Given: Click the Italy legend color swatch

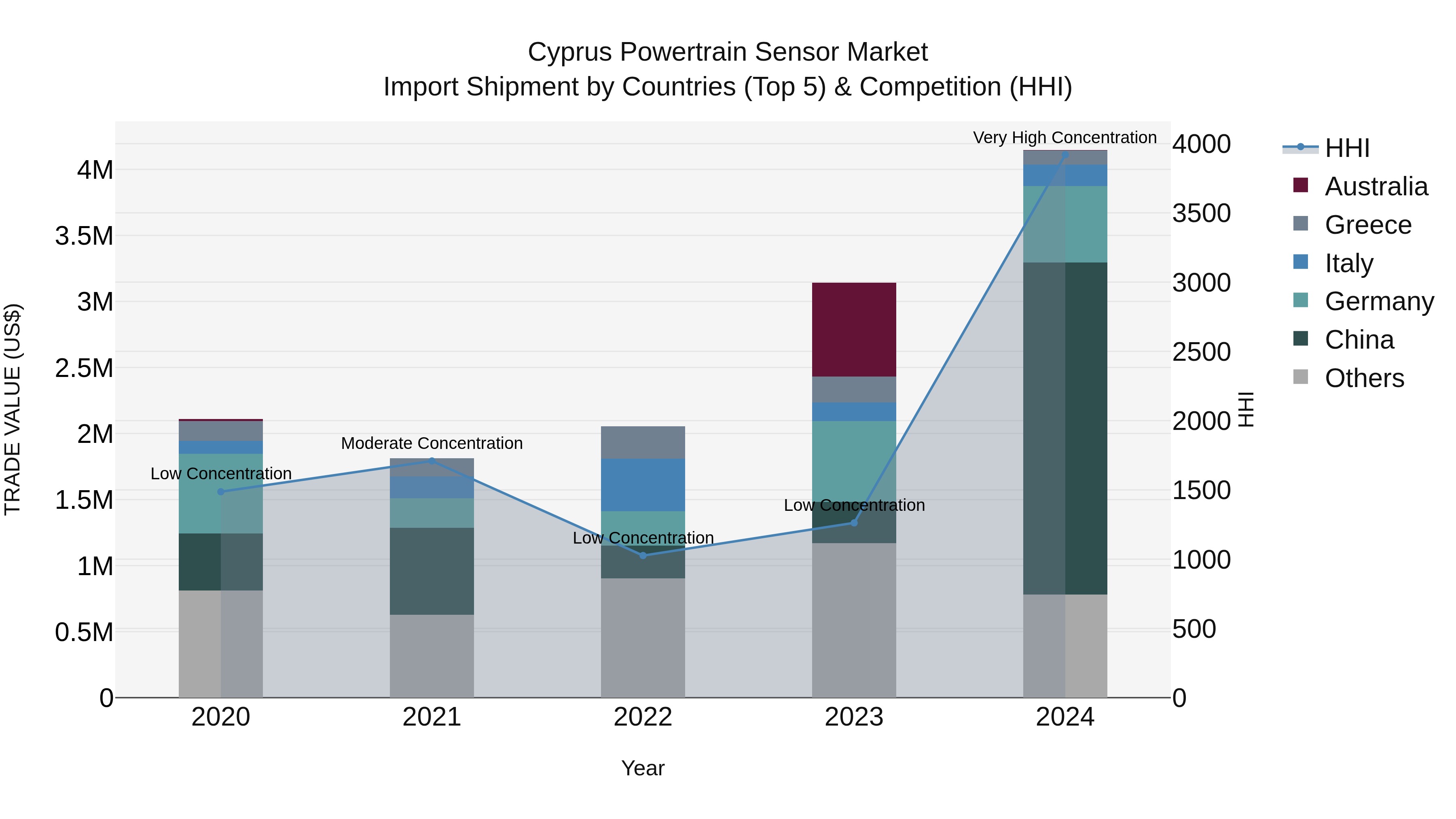Looking at the screenshot, I should (1301, 262).
